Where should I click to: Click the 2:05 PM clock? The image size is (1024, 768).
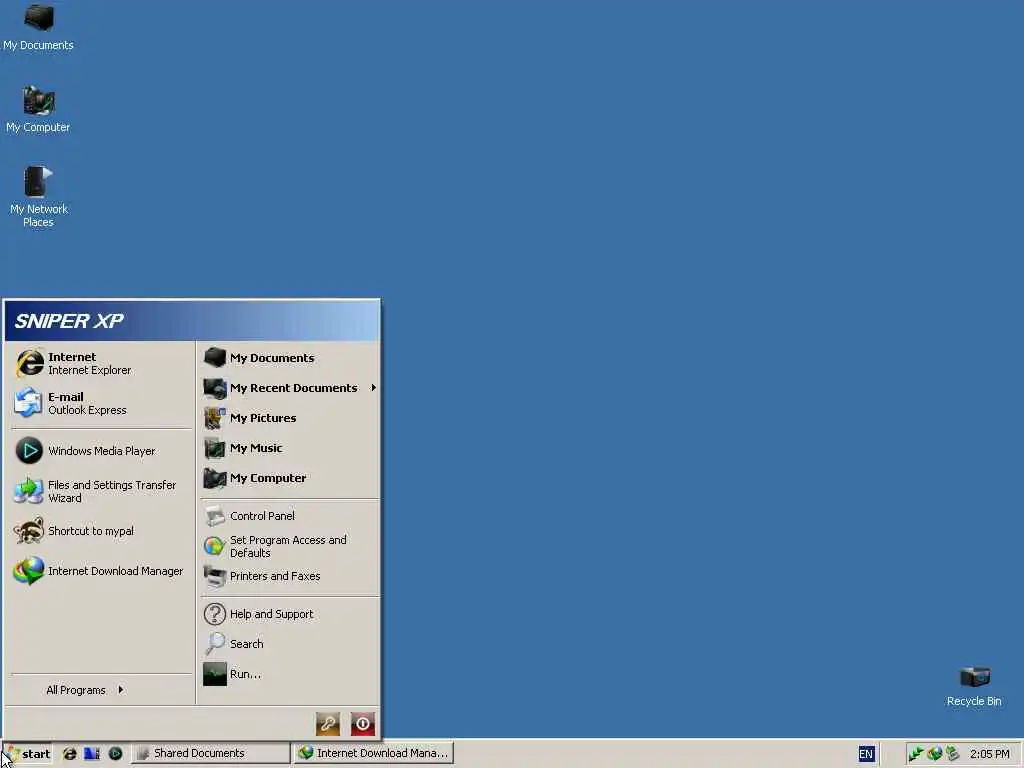point(989,754)
